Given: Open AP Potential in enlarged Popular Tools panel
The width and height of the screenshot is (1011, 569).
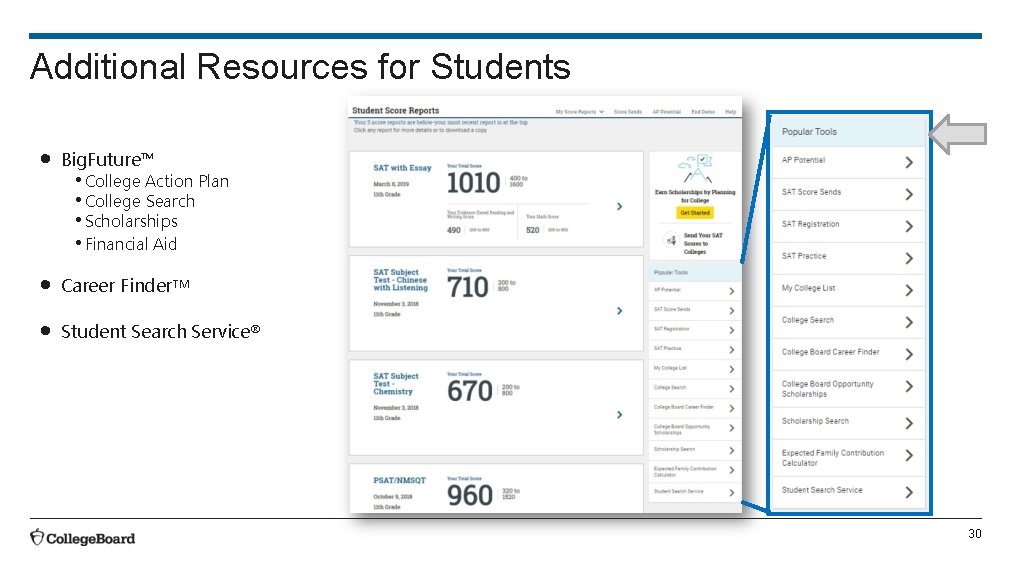Looking at the screenshot, I should [x=803, y=160].
